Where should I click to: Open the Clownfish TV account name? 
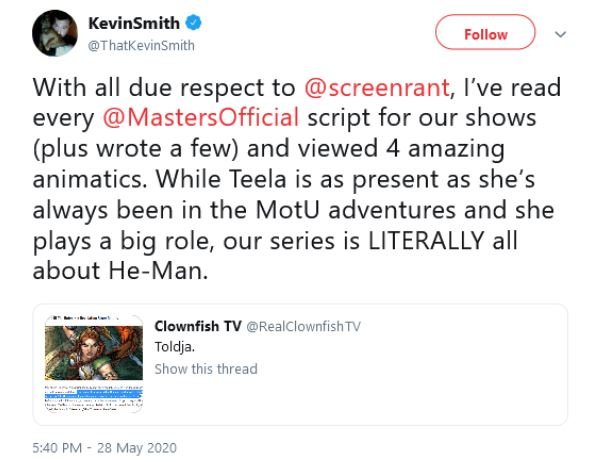point(198,326)
